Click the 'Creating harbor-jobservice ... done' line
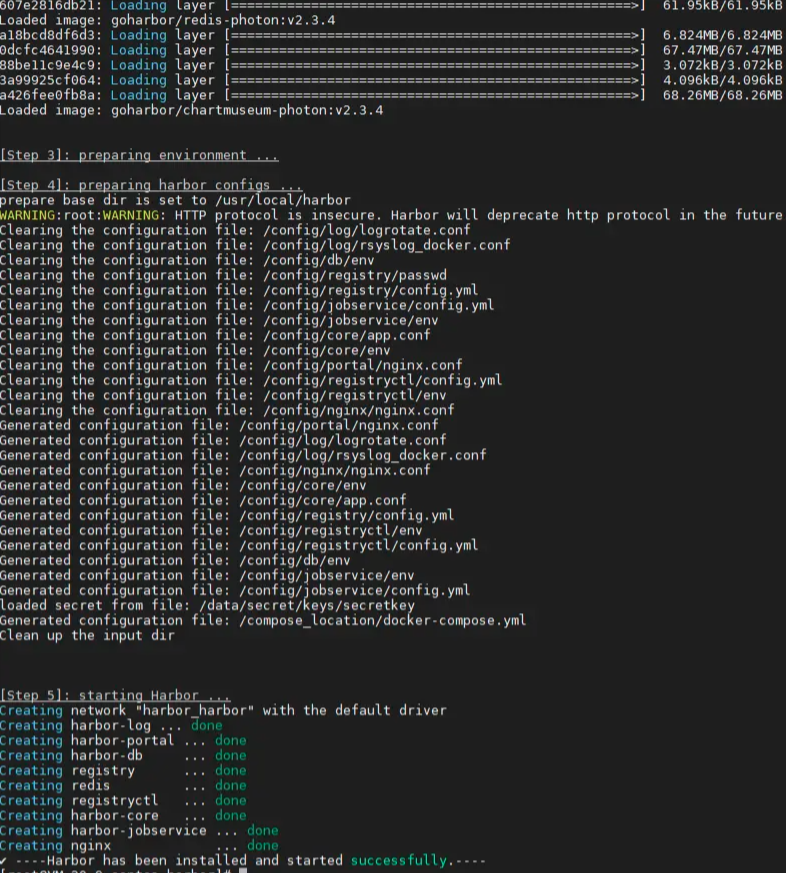The width and height of the screenshot is (786, 873). (x=139, y=831)
